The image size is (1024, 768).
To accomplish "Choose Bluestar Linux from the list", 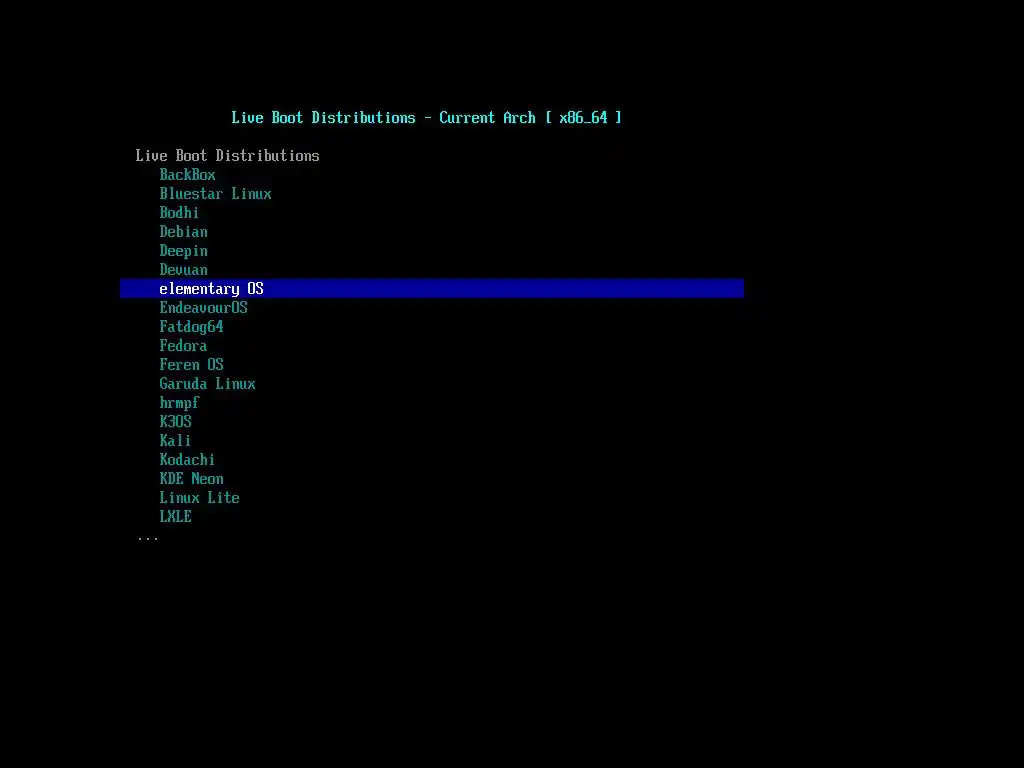I will click(x=216, y=193).
